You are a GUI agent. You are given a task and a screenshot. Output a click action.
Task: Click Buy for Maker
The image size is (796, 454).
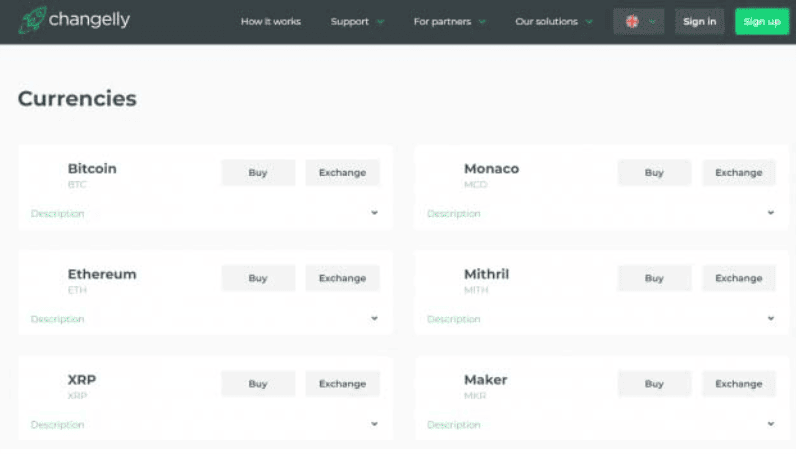tap(654, 384)
